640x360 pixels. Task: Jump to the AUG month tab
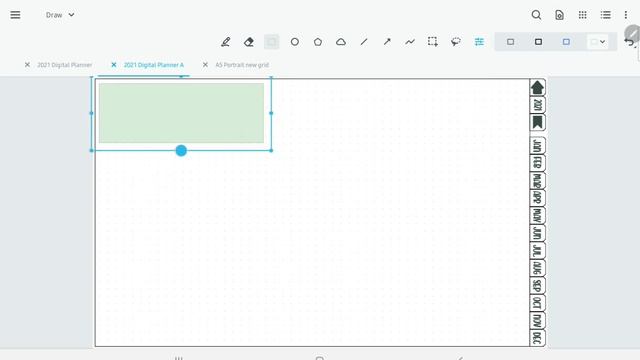click(537, 268)
